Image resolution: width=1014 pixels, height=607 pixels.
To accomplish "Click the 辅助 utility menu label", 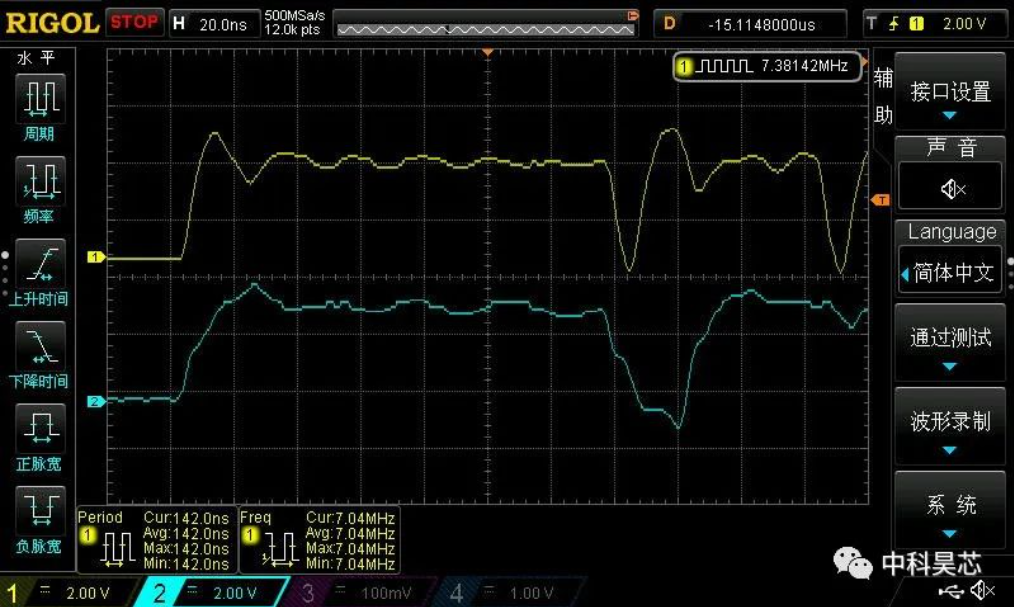I will (x=883, y=96).
